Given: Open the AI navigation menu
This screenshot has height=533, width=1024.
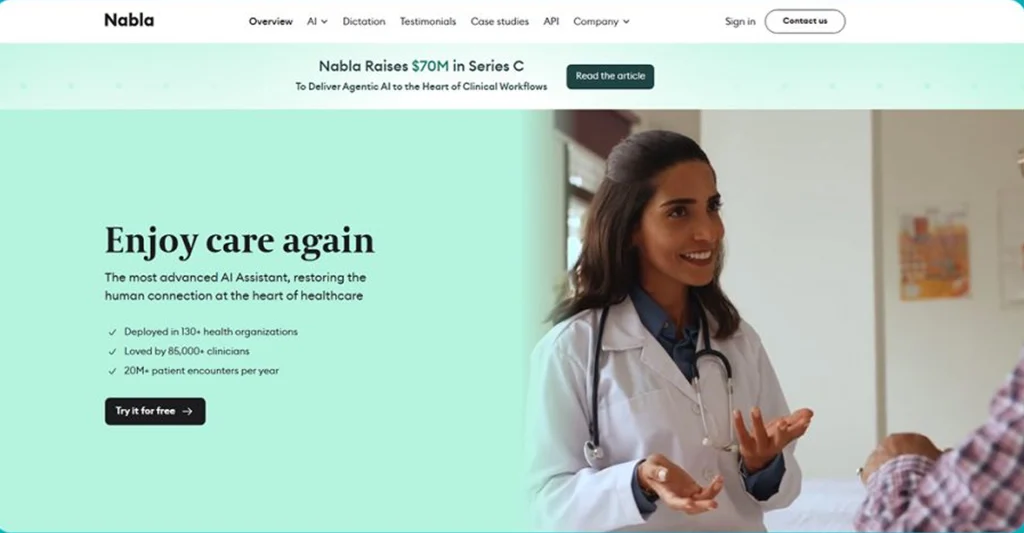Looking at the screenshot, I should (x=317, y=22).
